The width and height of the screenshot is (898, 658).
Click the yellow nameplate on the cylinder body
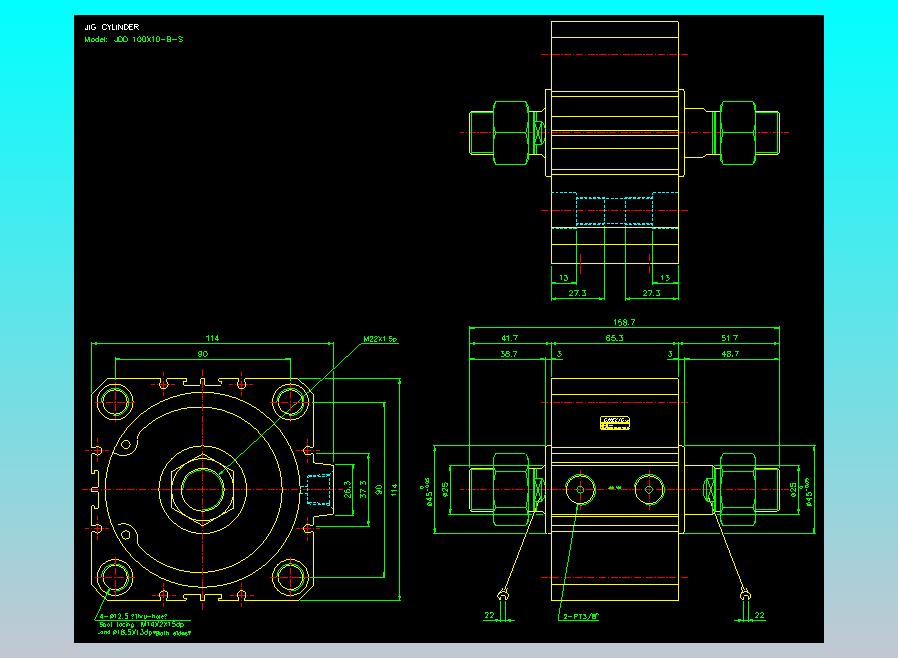click(615, 423)
